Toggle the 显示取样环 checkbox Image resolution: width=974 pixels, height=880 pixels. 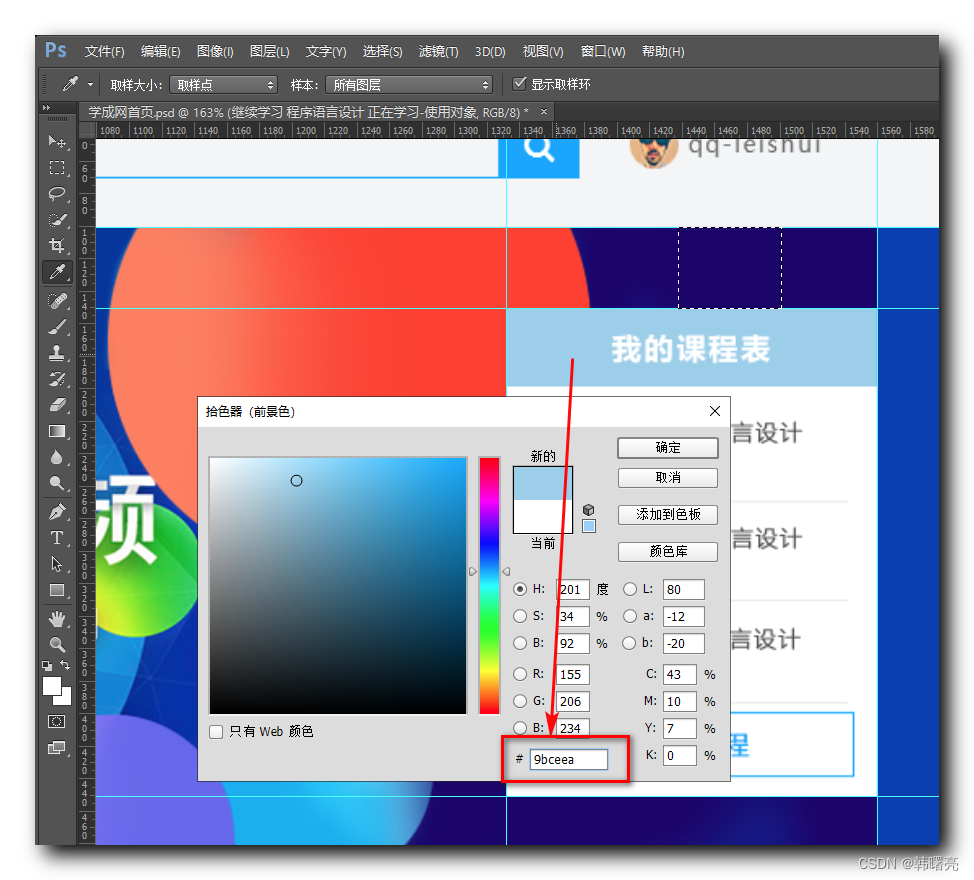519,83
